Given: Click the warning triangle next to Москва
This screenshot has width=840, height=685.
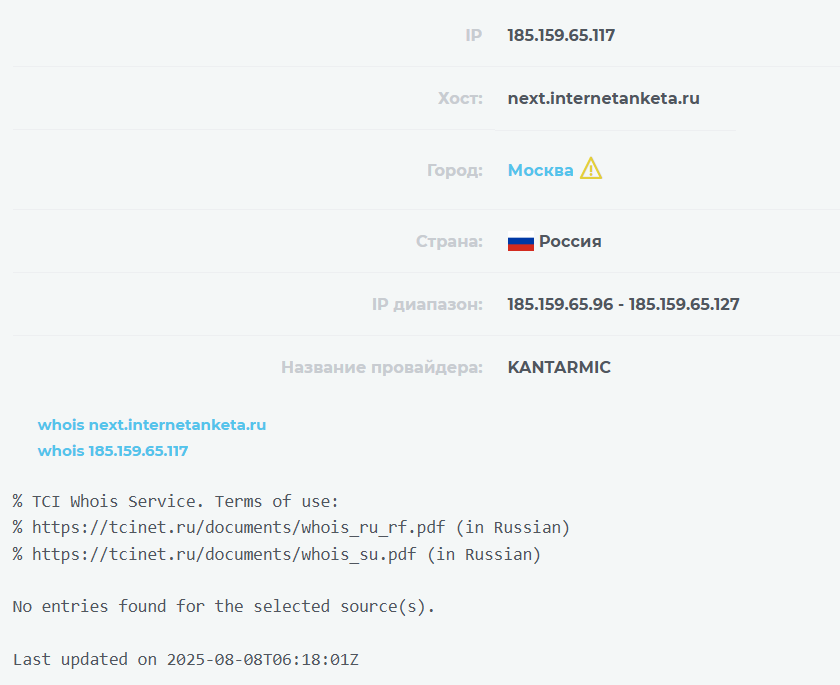Looking at the screenshot, I should pyautogui.click(x=590, y=169).
